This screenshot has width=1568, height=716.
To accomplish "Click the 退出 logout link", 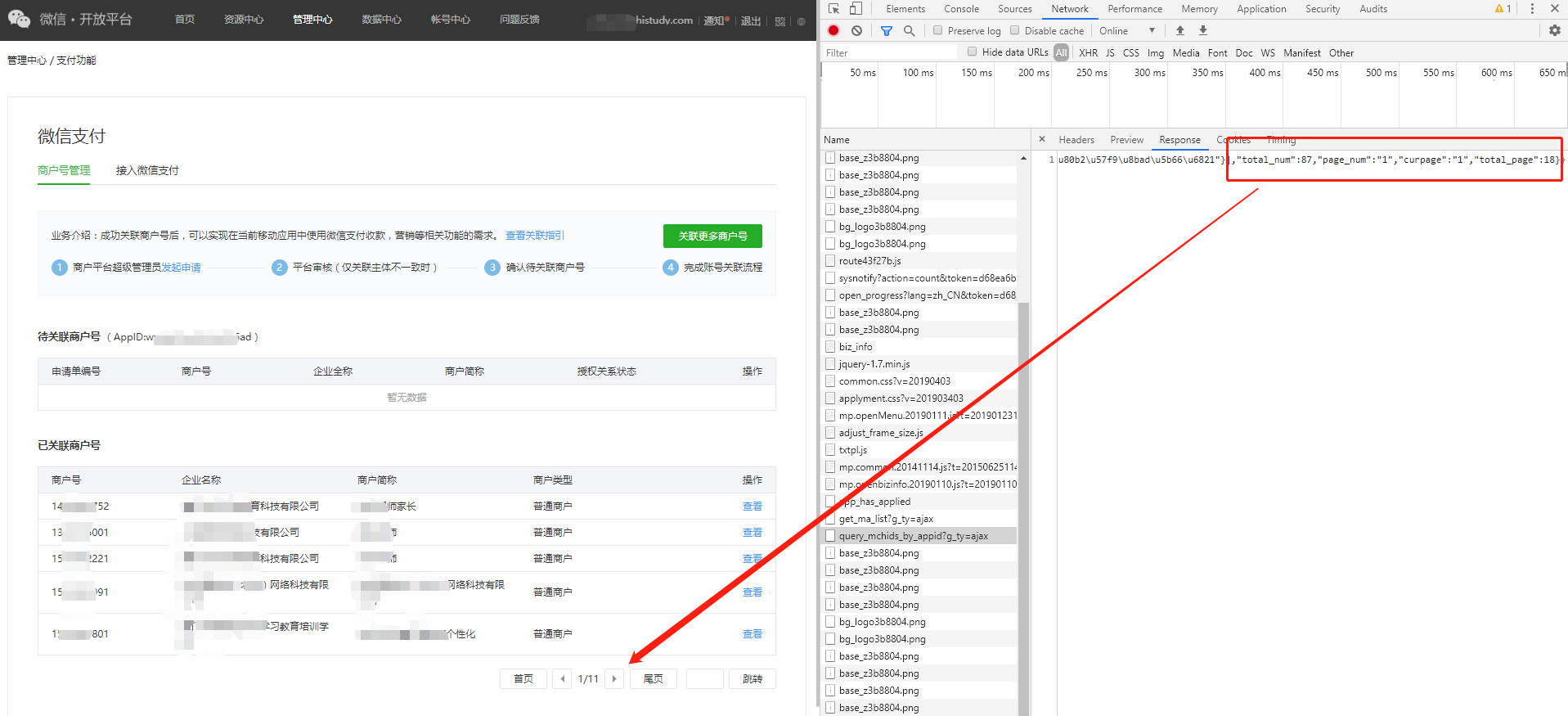I will [751, 21].
